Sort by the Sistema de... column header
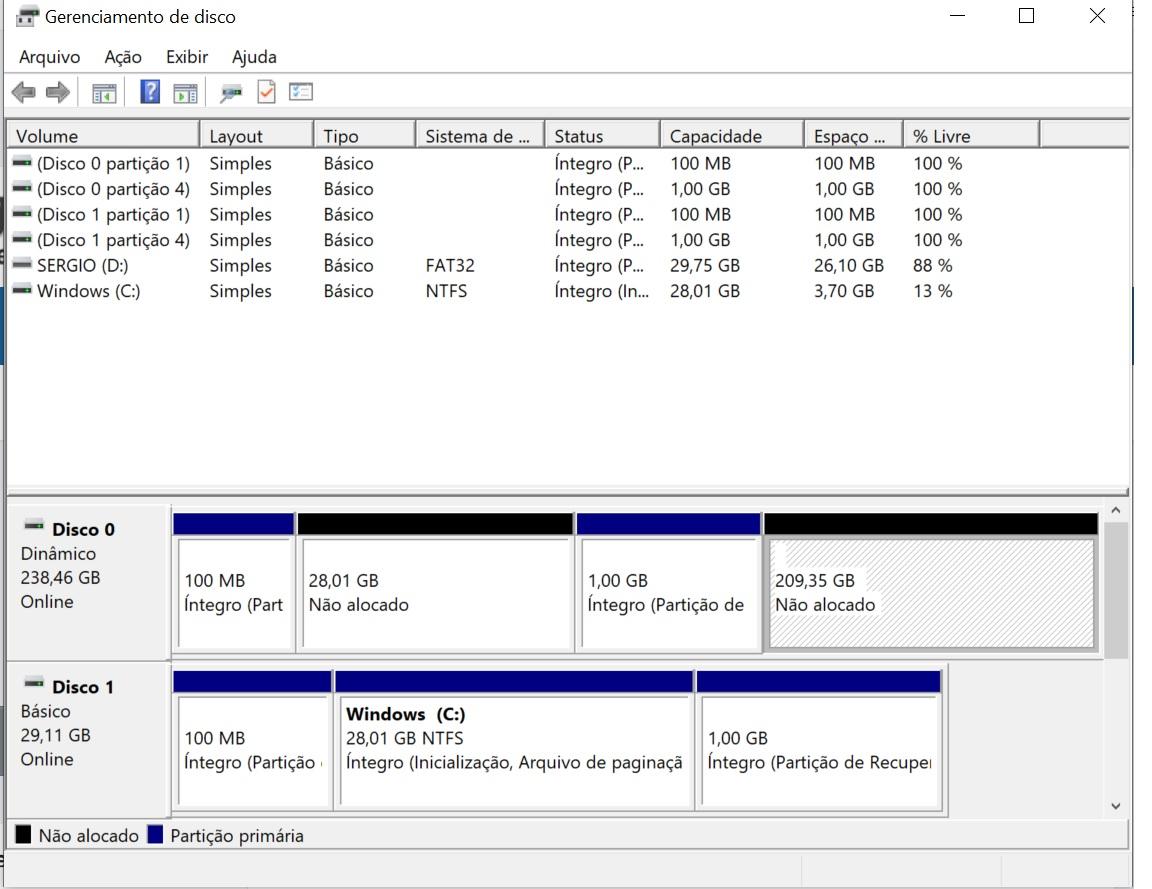 [480, 136]
